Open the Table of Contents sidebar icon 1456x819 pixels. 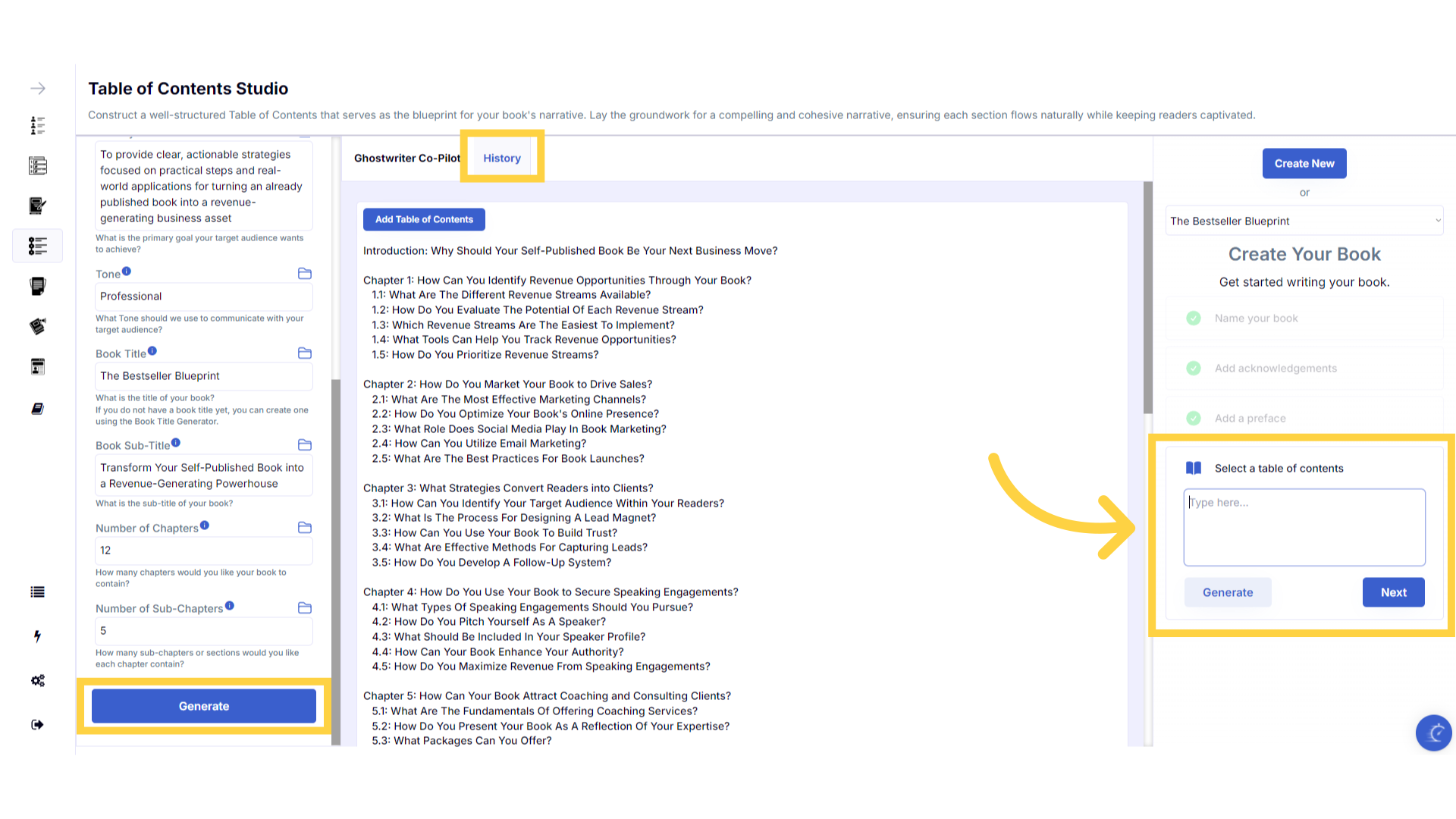tap(37, 246)
